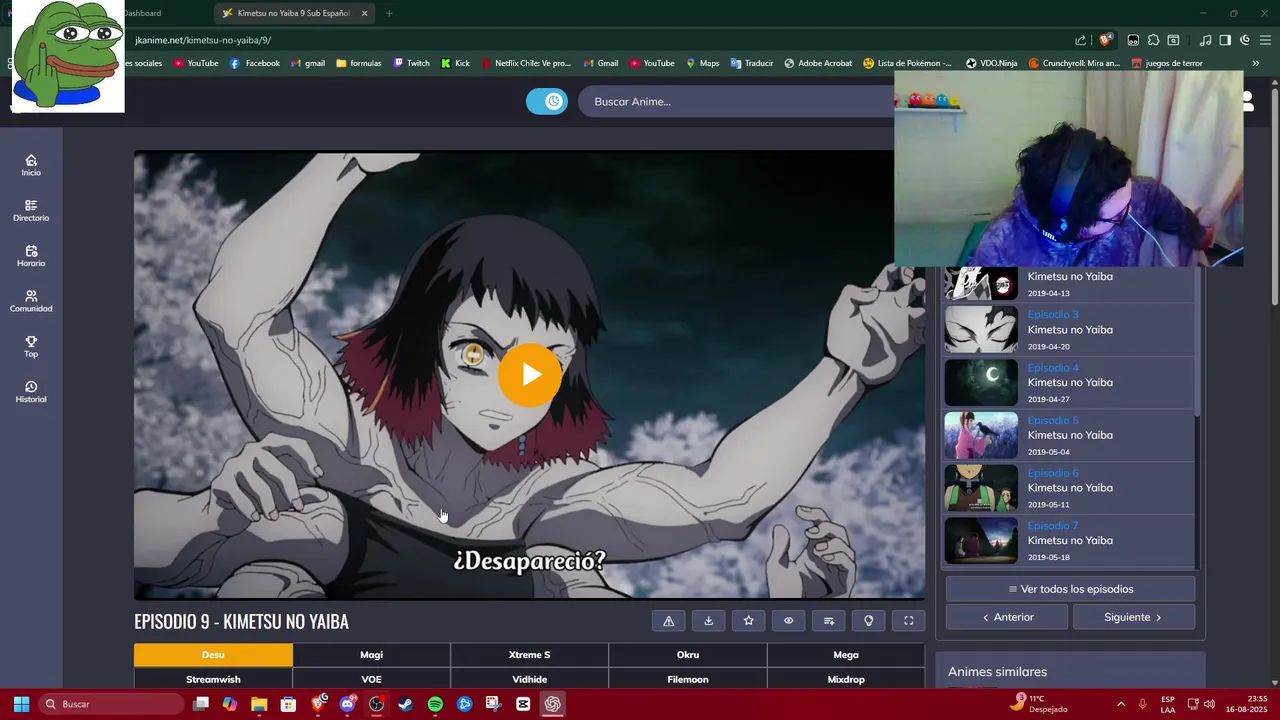The width and height of the screenshot is (1280, 720).
Task: Go to Siguiente next episode
Action: click(x=1133, y=617)
